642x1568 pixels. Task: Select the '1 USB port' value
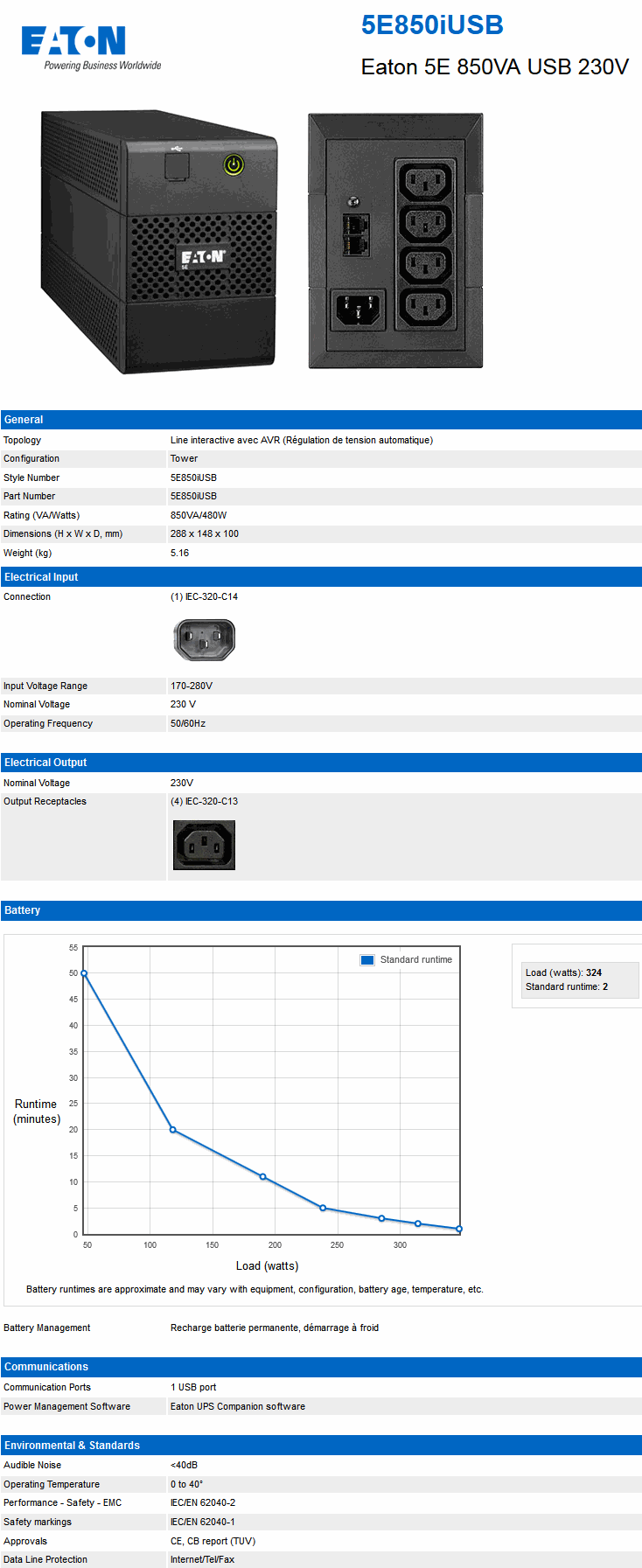pos(193,1387)
